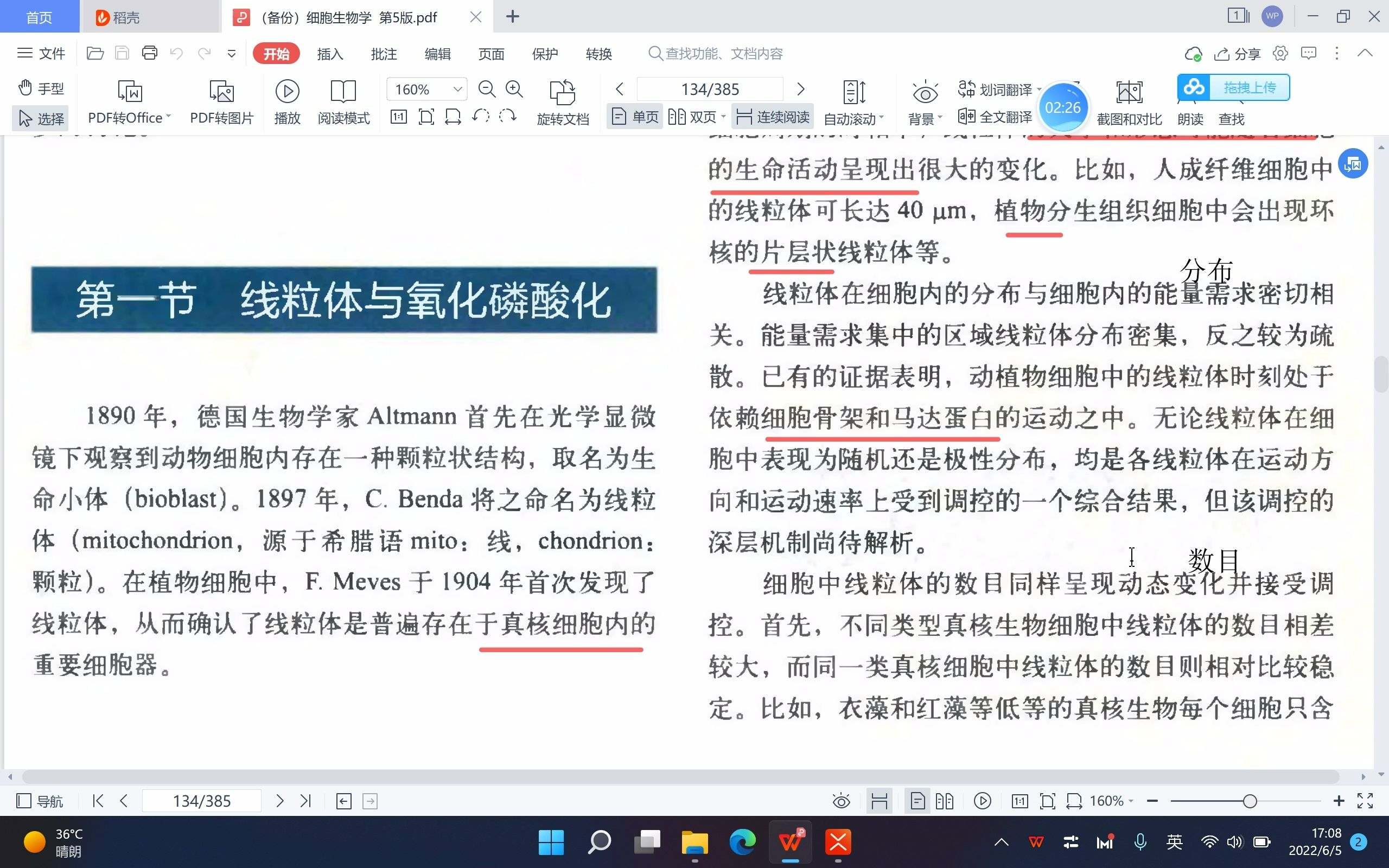Select the 开始 ribbon tab
The image size is (1389, 868).
[276, 53]
